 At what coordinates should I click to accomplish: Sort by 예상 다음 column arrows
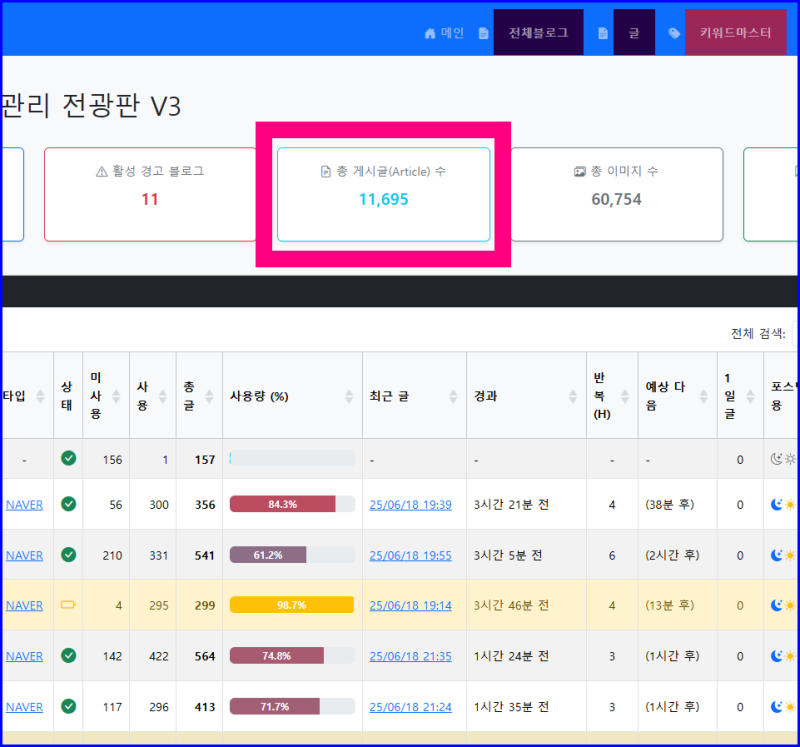(x=704, y=396)
